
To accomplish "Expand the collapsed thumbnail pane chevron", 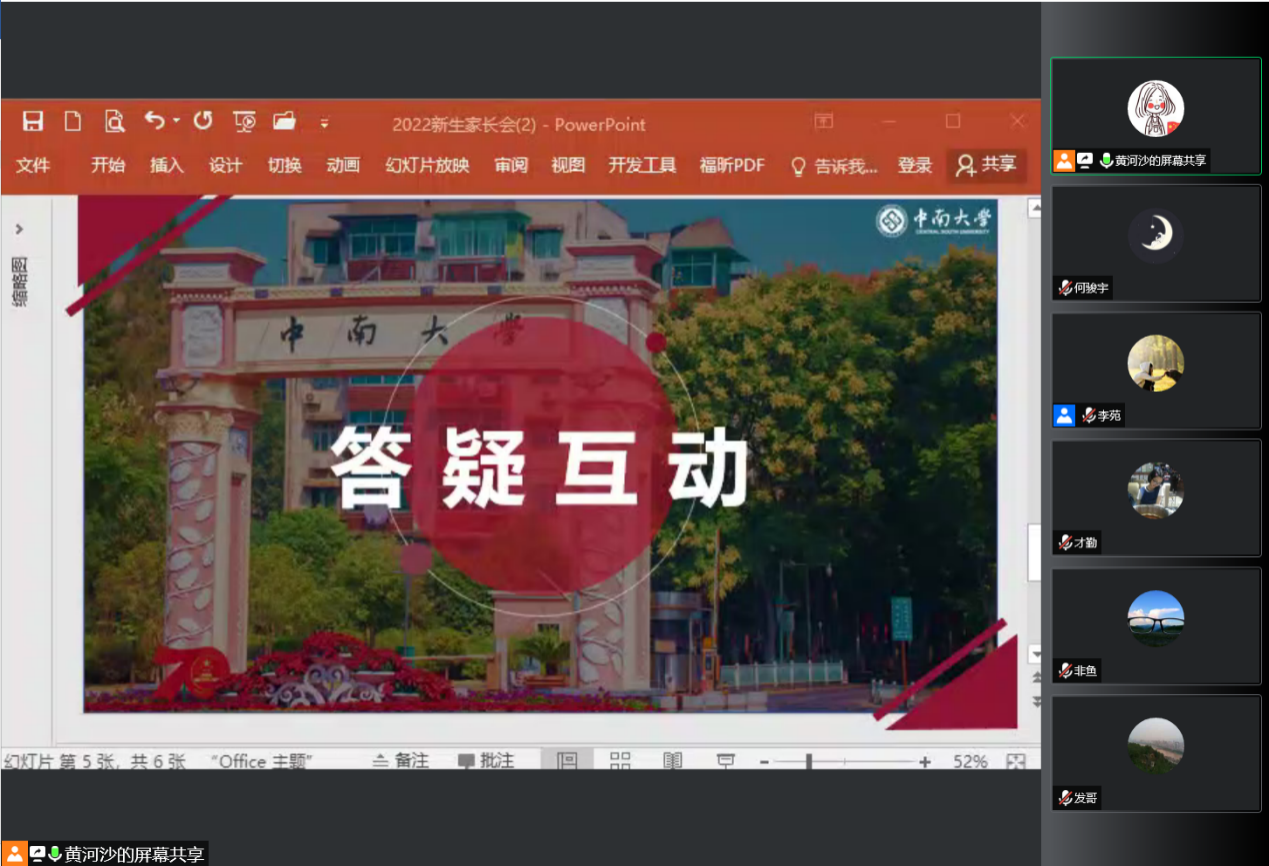I will (x=19, y=229).
